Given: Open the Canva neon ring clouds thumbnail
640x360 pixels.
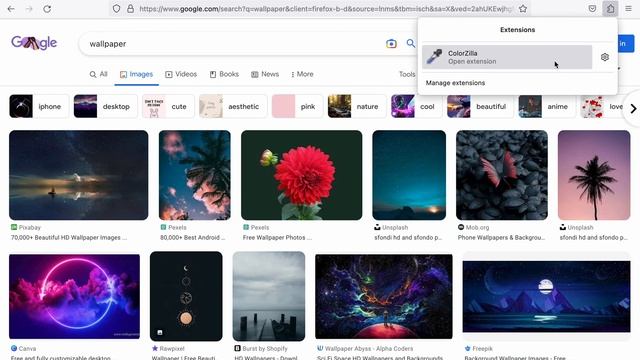Looking at the screenshot, I should pos(74,297).
